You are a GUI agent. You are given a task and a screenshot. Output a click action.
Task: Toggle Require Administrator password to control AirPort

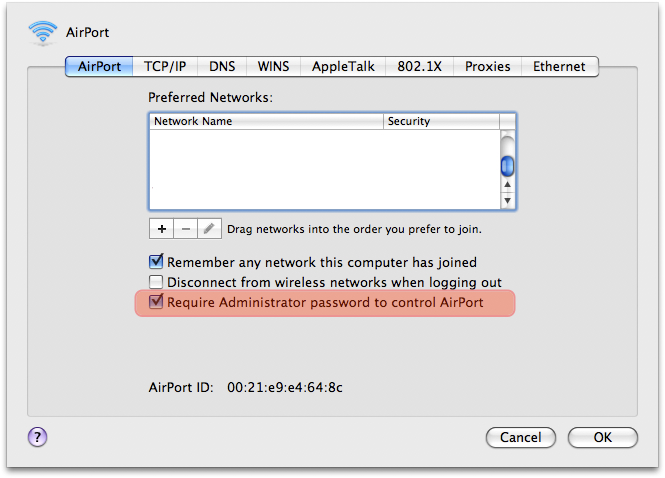click(x=156, y=302)
